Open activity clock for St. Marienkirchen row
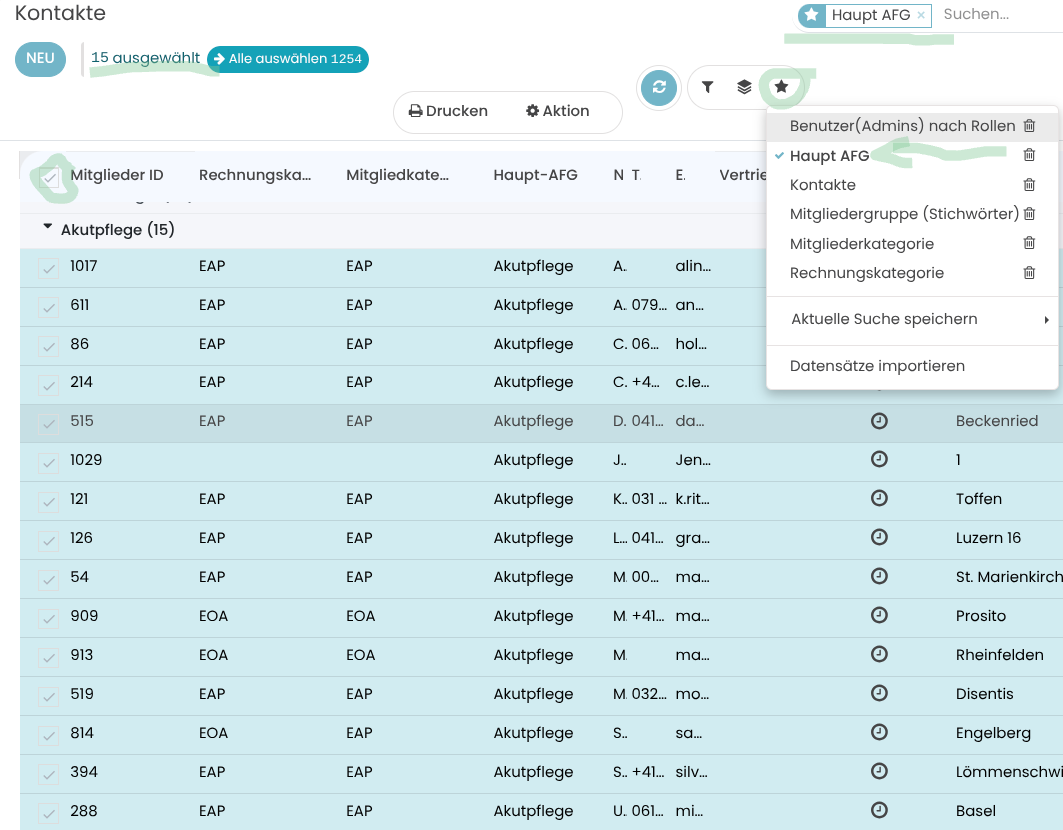Image resolution: width=1063 pixels, height=830 pixels. pos(879,576)
